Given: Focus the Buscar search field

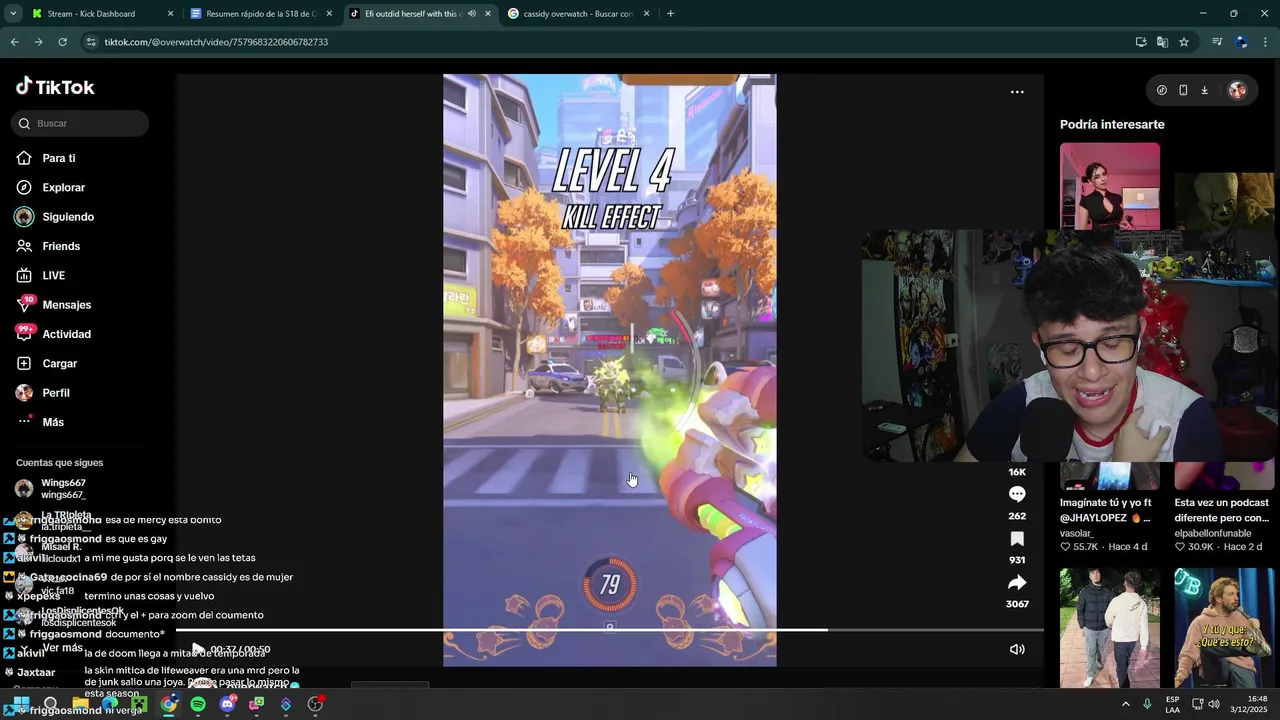Looking at the screenshot, I should click(x=80, y=123).
